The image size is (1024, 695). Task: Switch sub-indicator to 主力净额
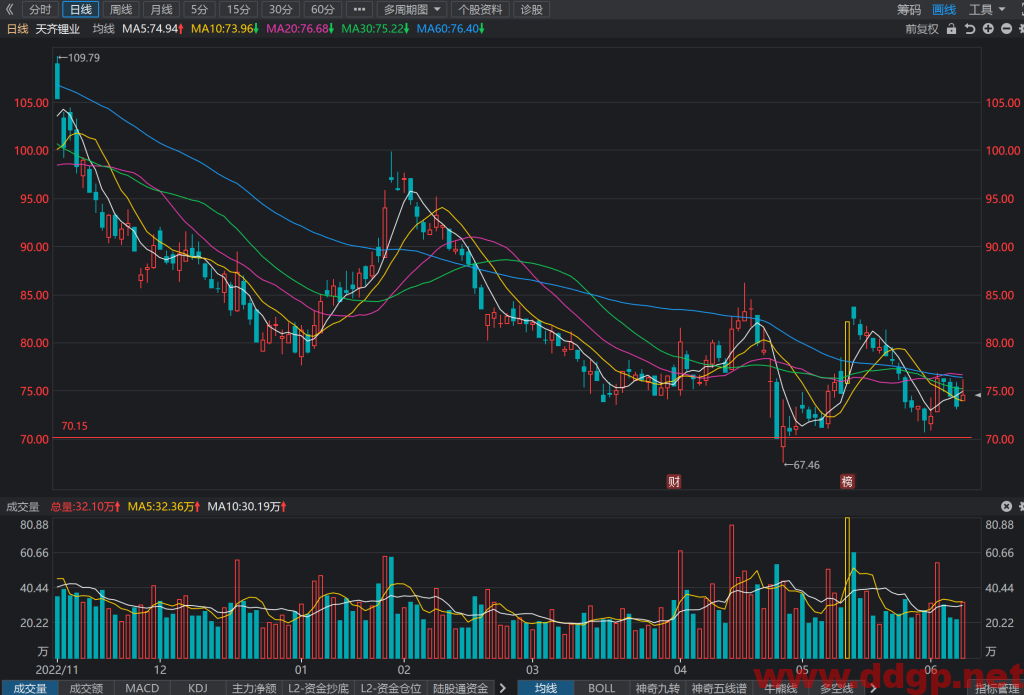click(254, 688)
